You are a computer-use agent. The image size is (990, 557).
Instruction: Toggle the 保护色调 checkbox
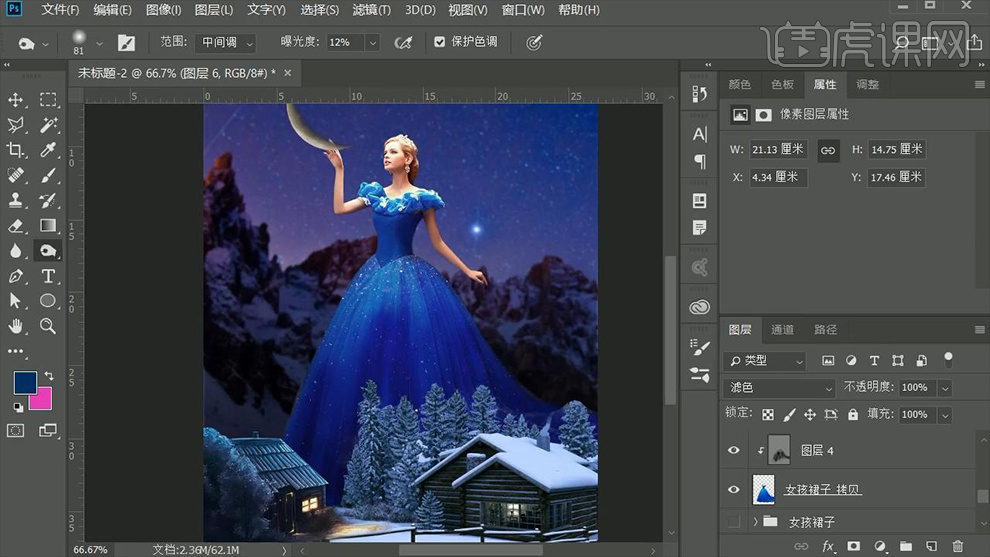pos(440,43)
